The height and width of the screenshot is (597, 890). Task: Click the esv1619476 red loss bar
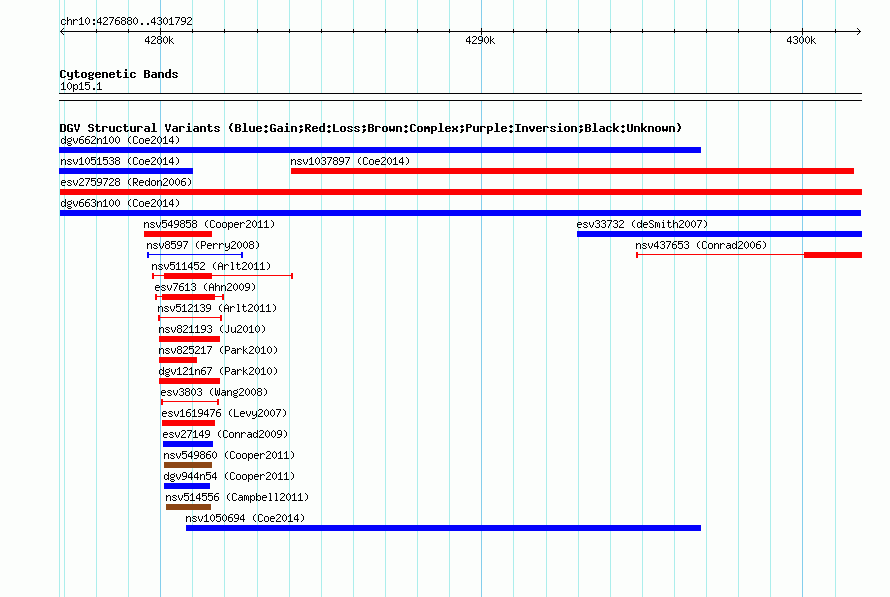click(x=188, y=423)
